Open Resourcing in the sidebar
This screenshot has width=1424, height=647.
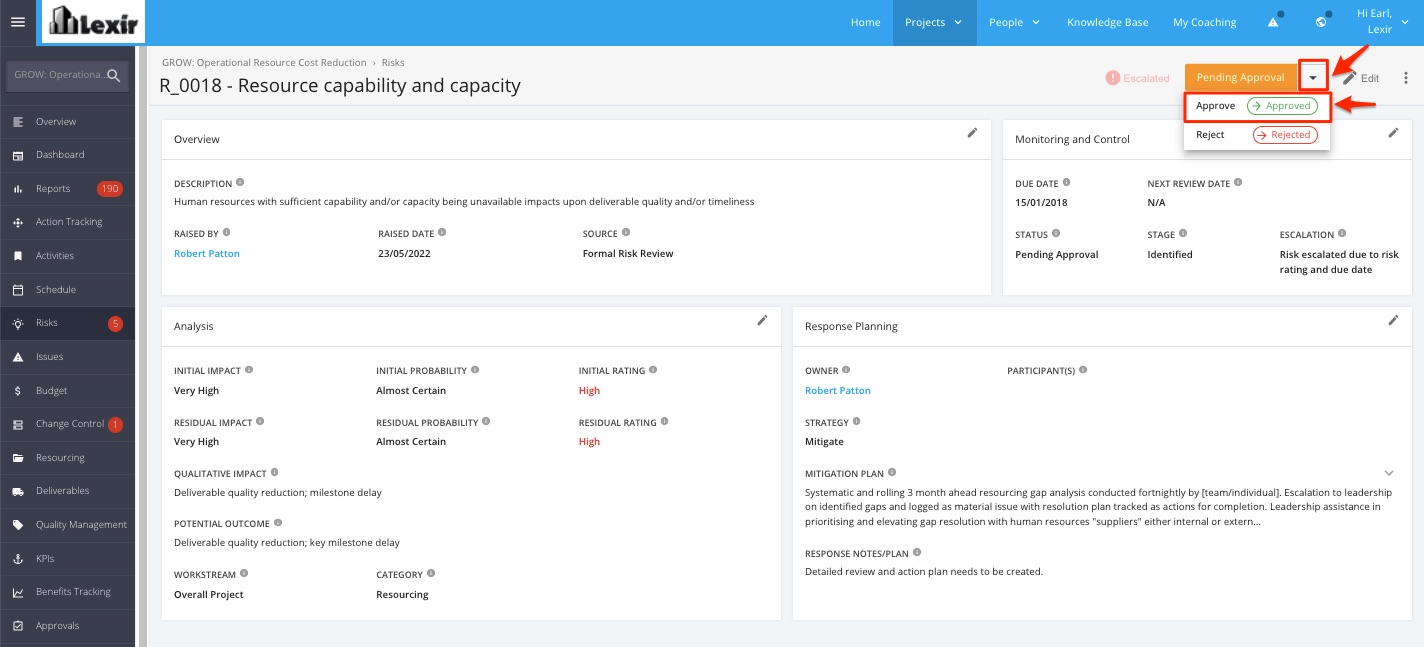67,458
